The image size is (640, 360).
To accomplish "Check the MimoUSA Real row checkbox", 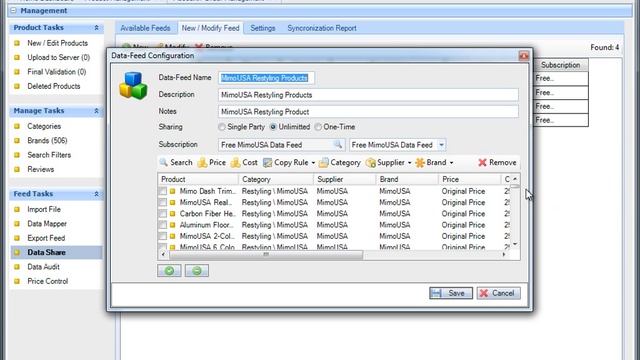I will (163, 202).
